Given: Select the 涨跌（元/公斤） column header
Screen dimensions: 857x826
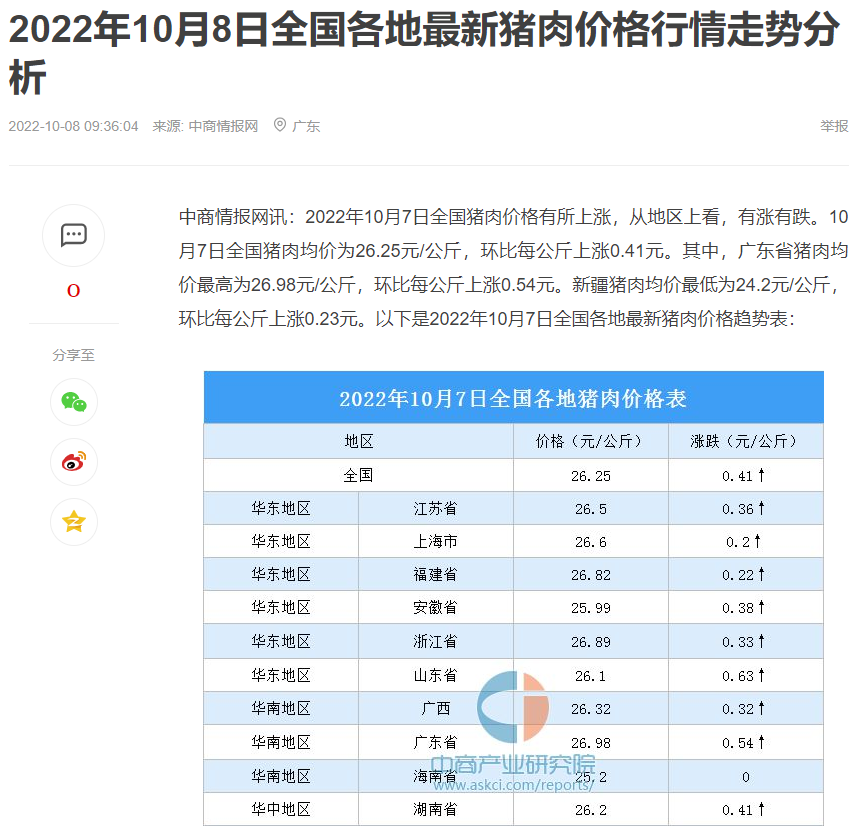Looking at the screenshot, I should click(746, 441).
